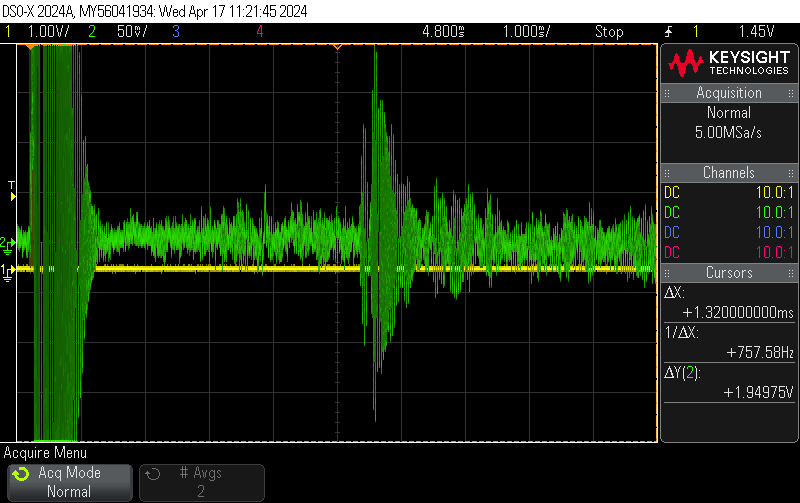
Task: Collapse the Cursors panel header
Action: tap(728, 273)
